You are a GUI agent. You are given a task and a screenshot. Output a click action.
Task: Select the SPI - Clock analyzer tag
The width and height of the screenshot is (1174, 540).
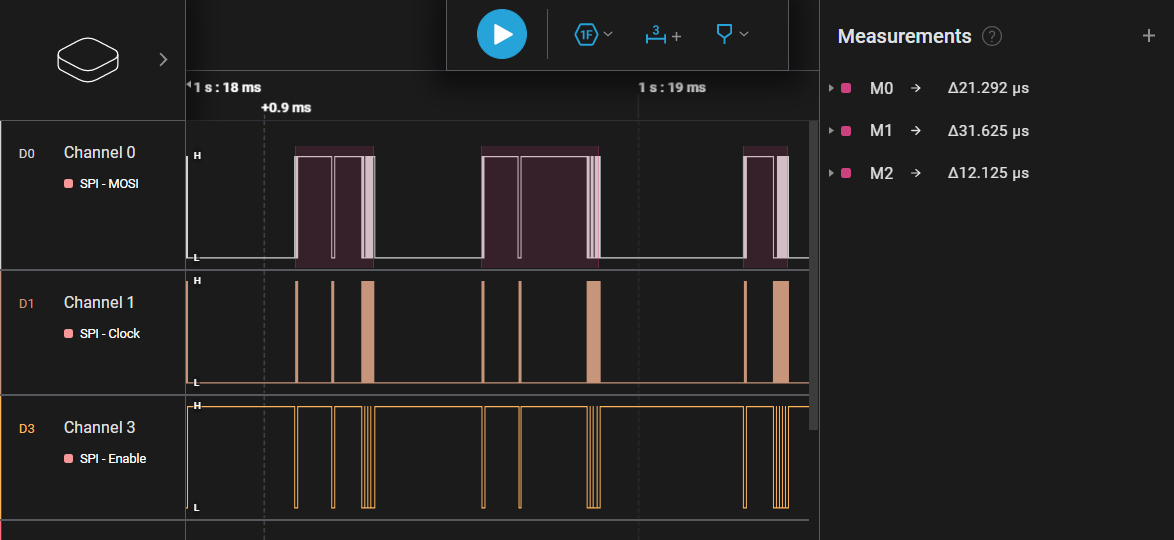pos(102,333)
